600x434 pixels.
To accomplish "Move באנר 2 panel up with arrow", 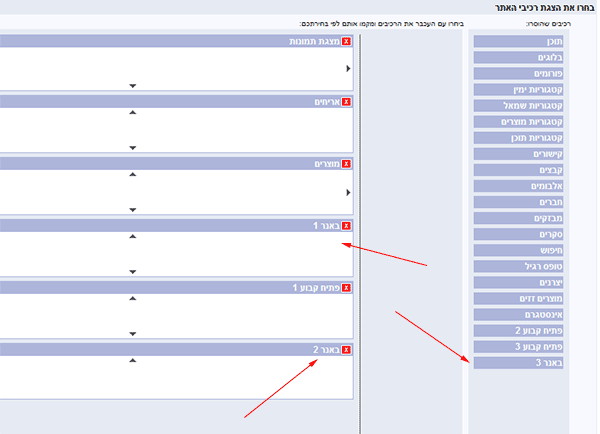I will click(x=132, y=360).
